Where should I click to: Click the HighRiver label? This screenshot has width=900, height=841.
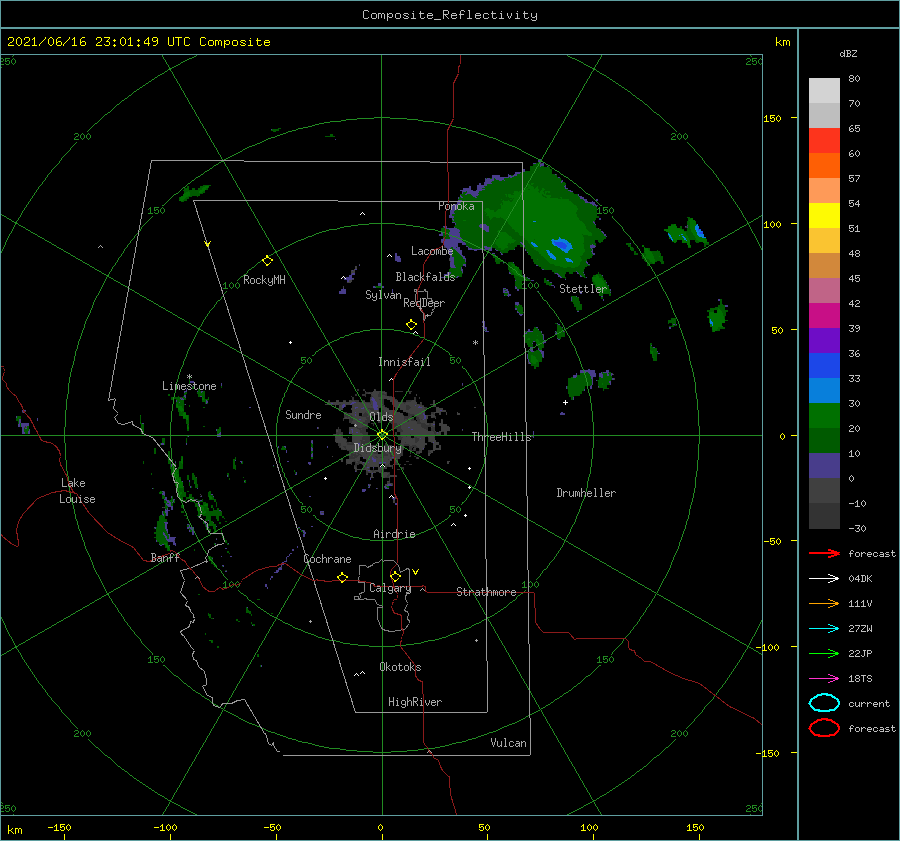pos(415,702)
